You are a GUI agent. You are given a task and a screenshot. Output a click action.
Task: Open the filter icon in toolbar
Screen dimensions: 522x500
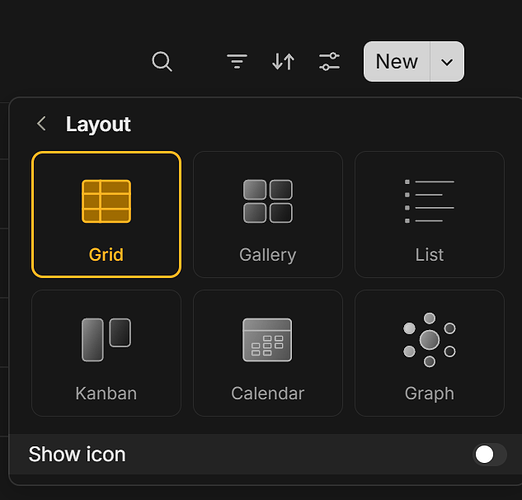[x=237, y=61]
